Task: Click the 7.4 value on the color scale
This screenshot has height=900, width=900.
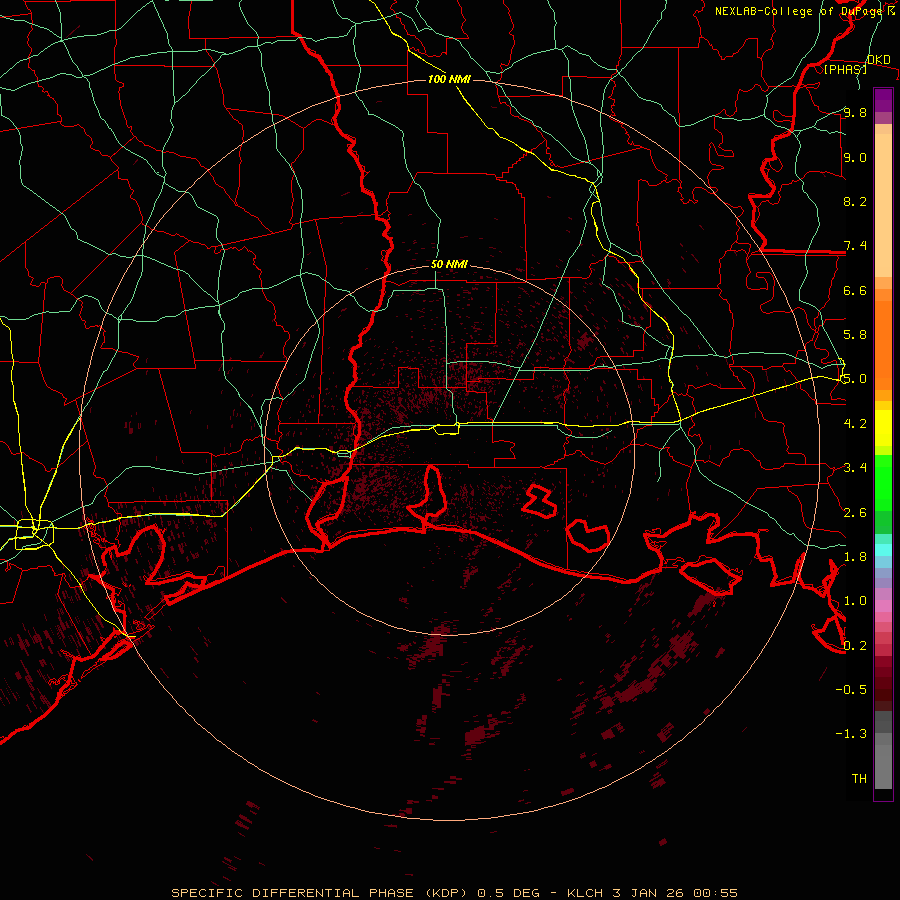Action: point(855,246)
